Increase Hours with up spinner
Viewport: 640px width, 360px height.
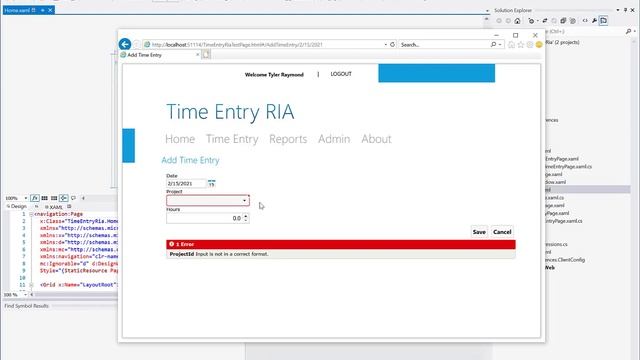click(x=246, y=216)
